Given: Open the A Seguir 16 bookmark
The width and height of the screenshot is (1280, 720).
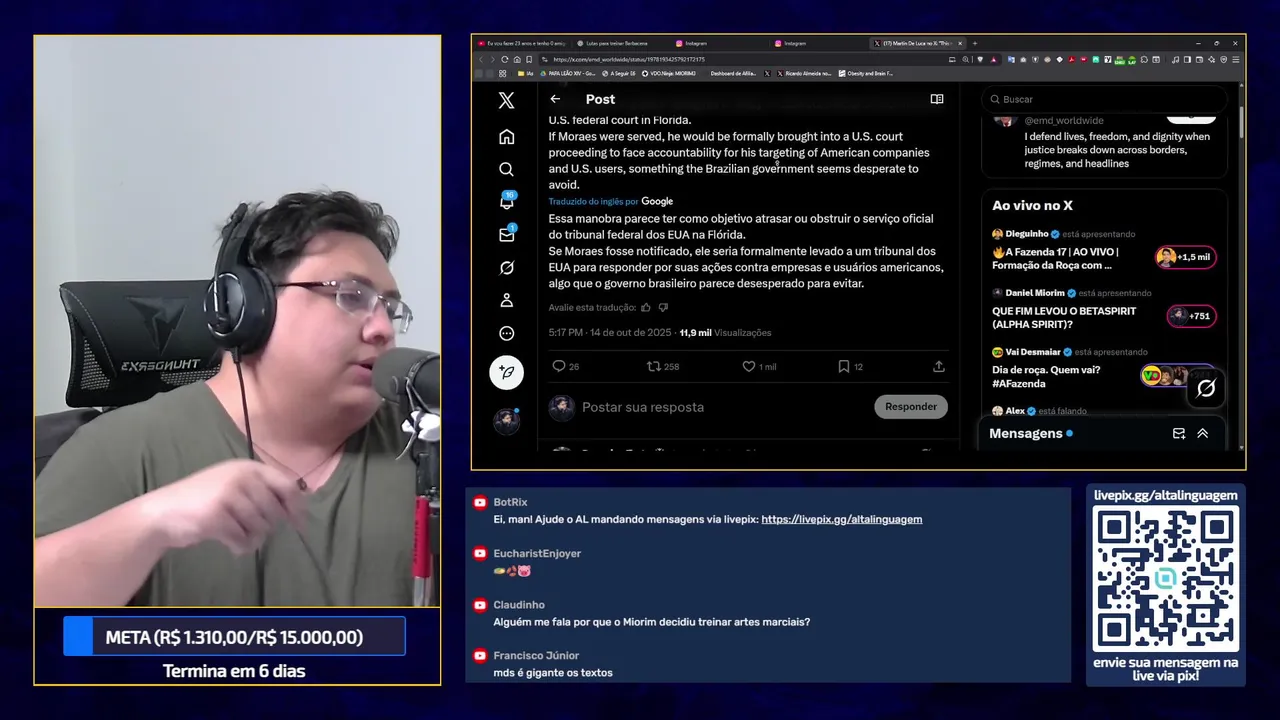Looking at the screenshot, I should [x=619, y=73].
